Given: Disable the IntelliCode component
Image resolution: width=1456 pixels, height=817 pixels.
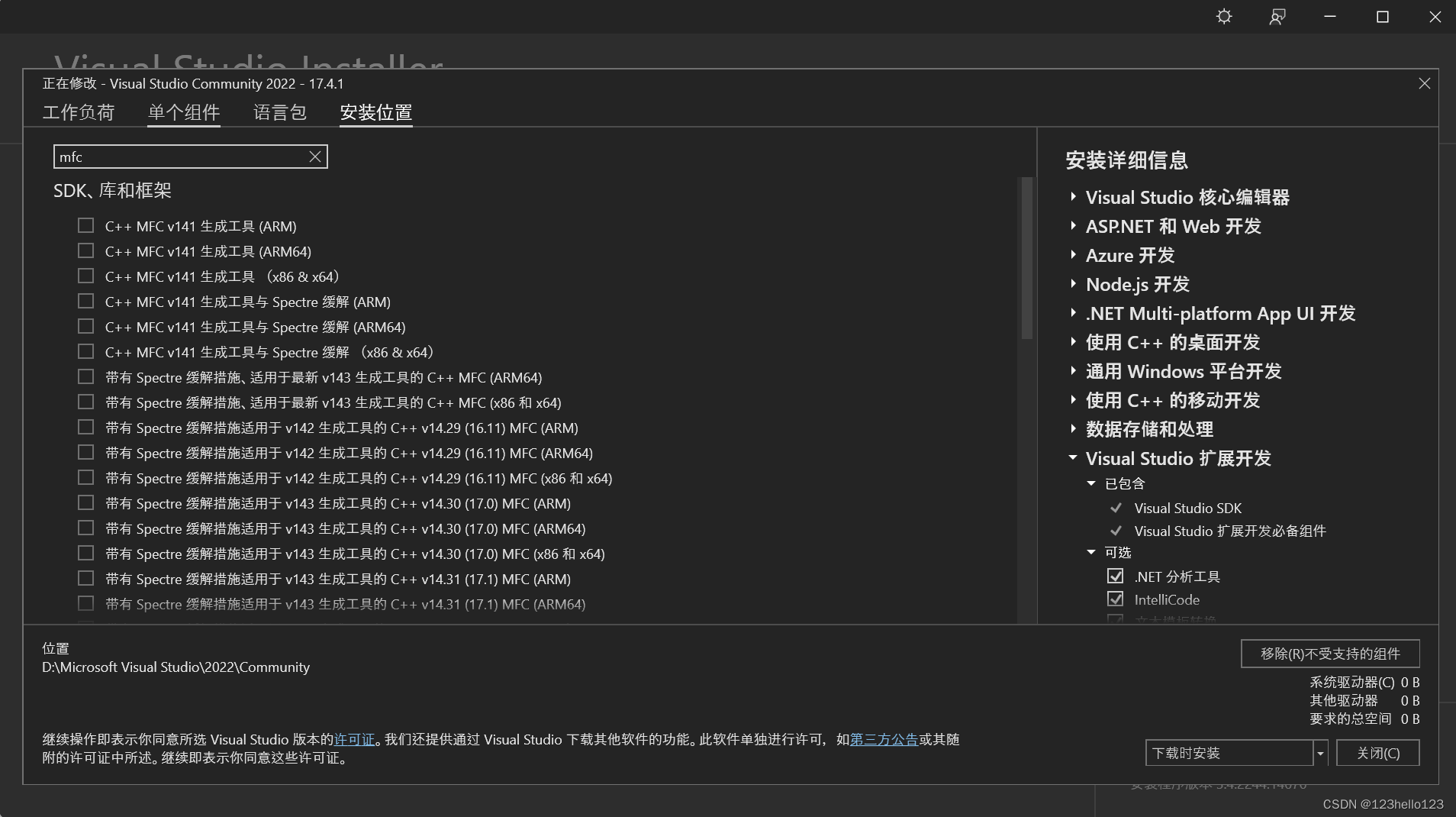Looking at the screenshot, I should [1116, 599].
